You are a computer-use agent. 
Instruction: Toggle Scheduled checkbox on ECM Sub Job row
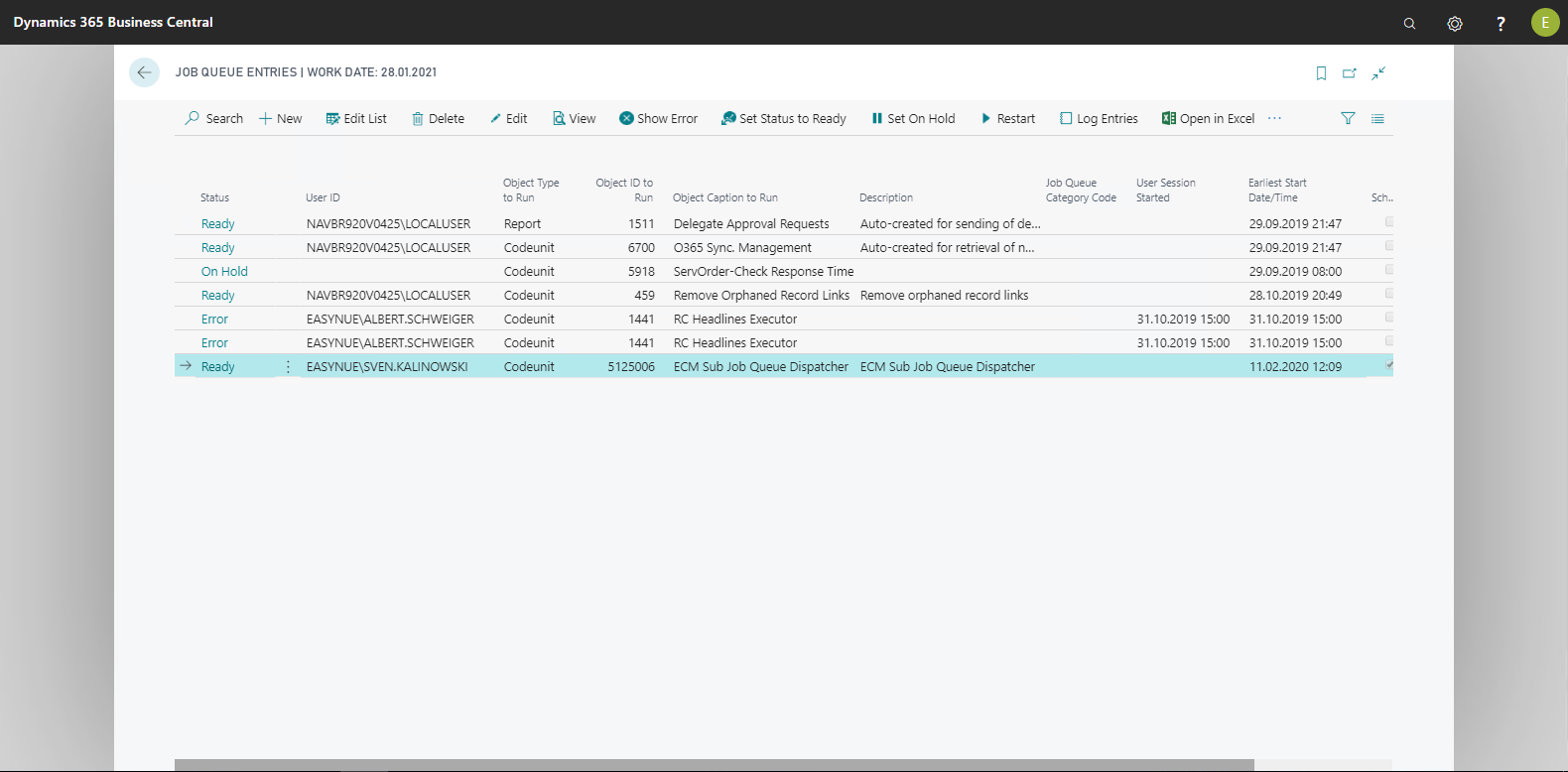tap(1389, 365)
